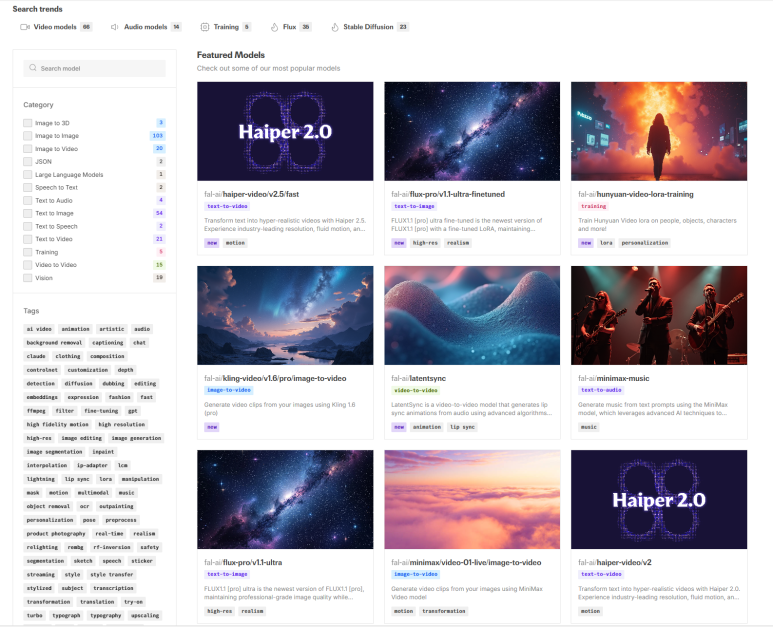
Task: Click the 'Search trends' label
Action: pos(37,9)
